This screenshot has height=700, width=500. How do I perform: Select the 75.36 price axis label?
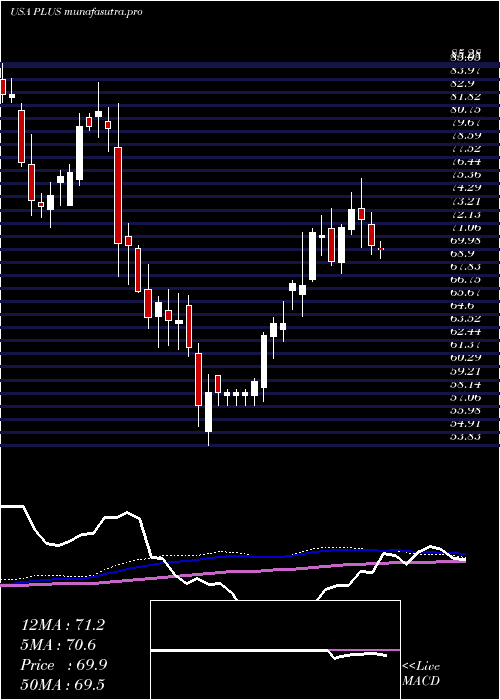tap(466, 175)
